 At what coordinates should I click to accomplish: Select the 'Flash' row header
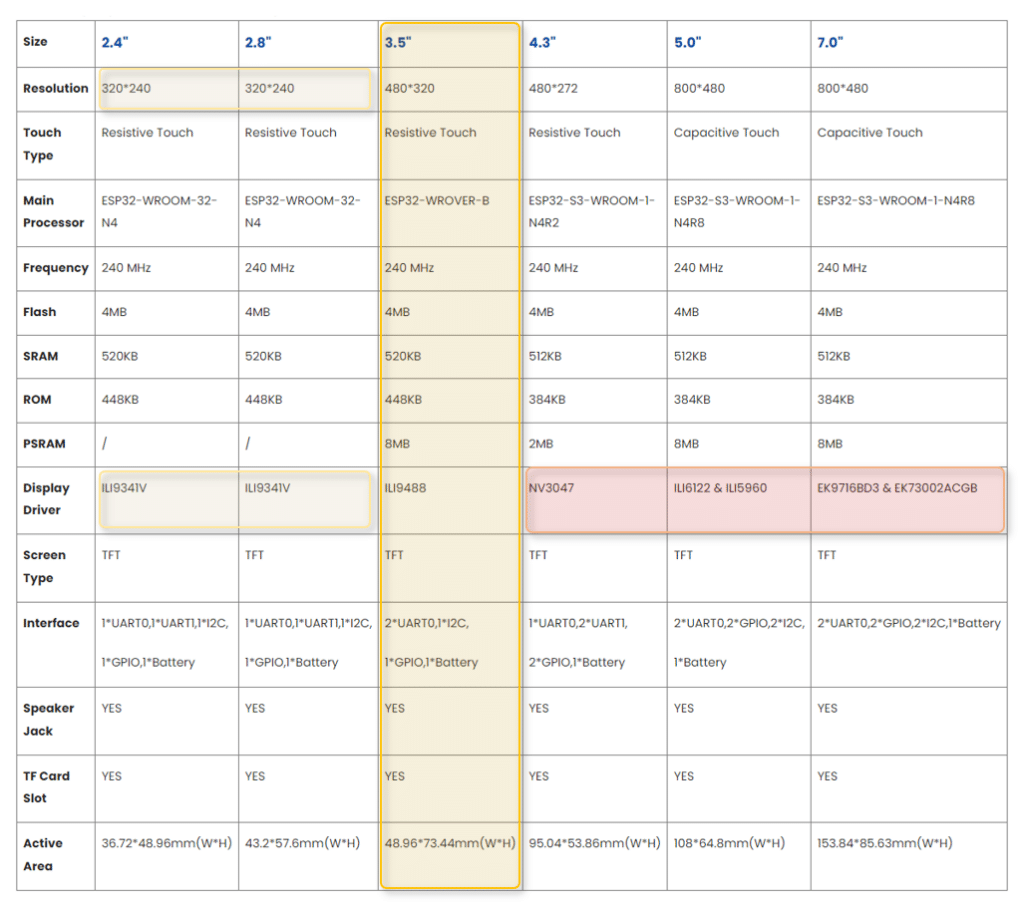39,312
